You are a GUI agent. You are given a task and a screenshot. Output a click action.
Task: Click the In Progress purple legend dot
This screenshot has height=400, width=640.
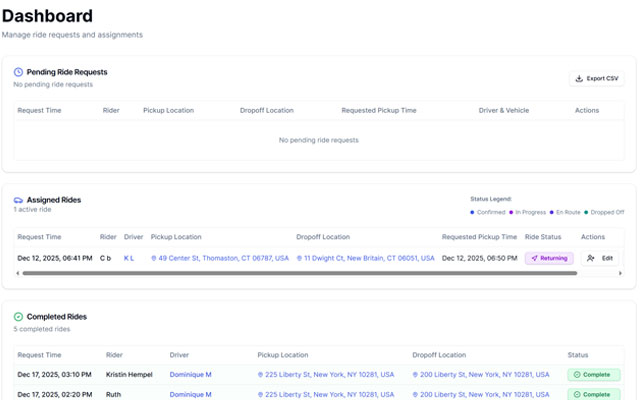(x=511, y=212)
